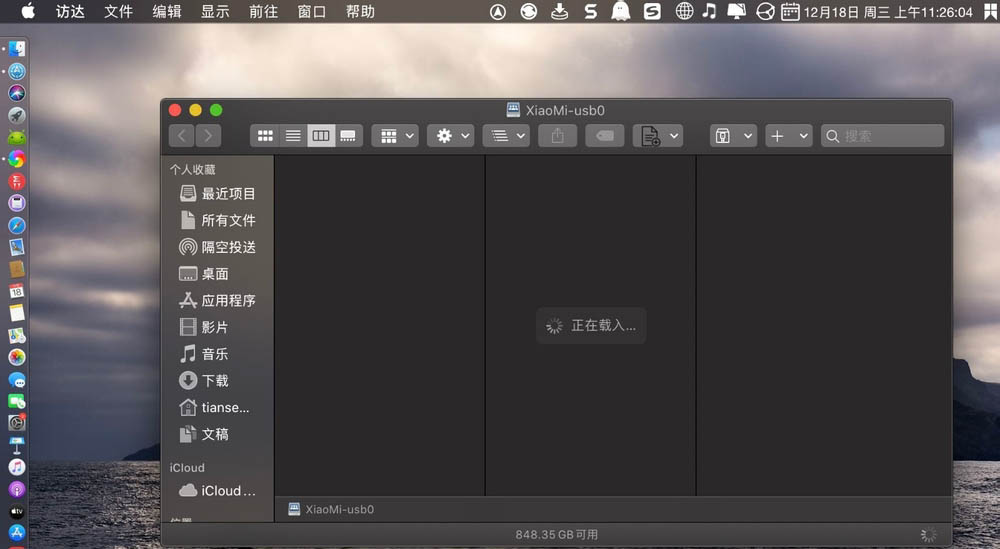1000x549 pixels.
Task: Open FaceTime app in the Dock
Action: point(17,401)
